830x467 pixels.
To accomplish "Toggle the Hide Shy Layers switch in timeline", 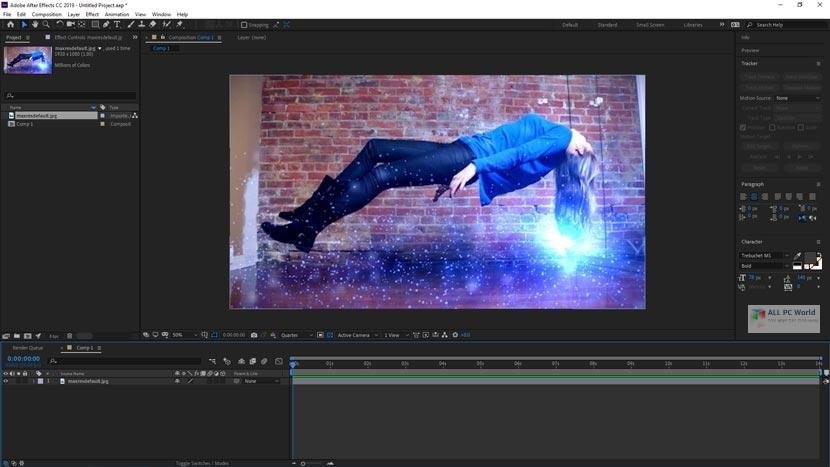I will tap(241, 361).
